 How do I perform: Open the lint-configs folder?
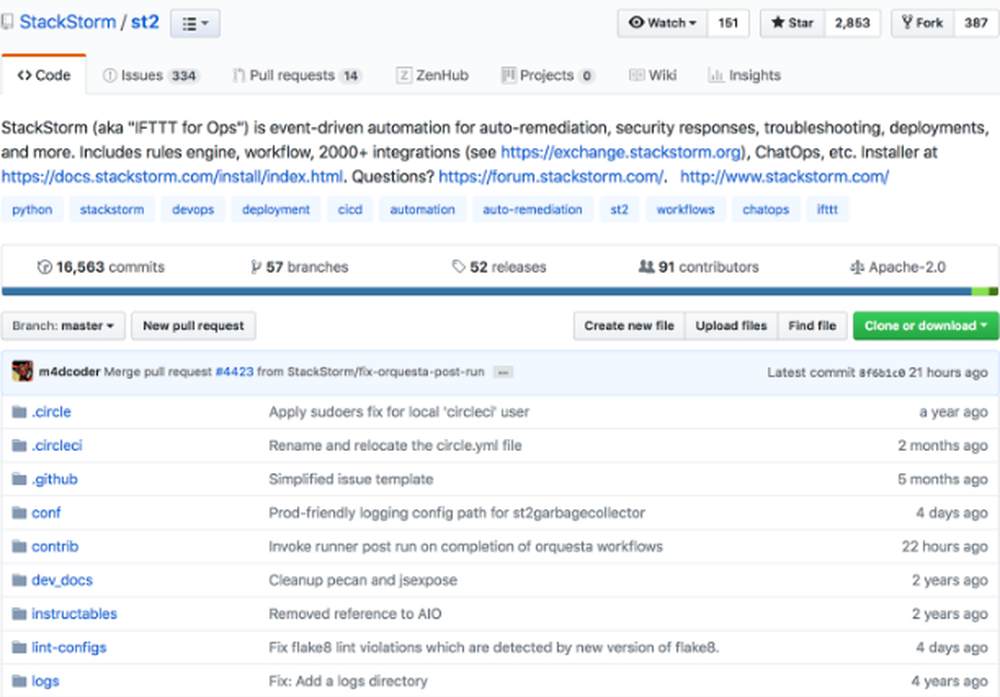click(x=69, y=648)
